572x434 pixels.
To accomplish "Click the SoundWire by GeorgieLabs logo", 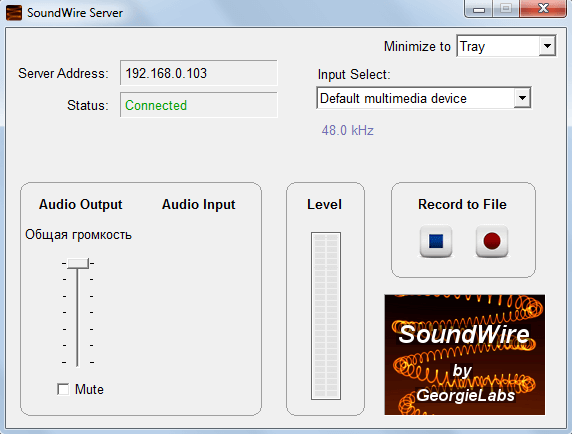I will pyautogui.click(x=464, y=354).
